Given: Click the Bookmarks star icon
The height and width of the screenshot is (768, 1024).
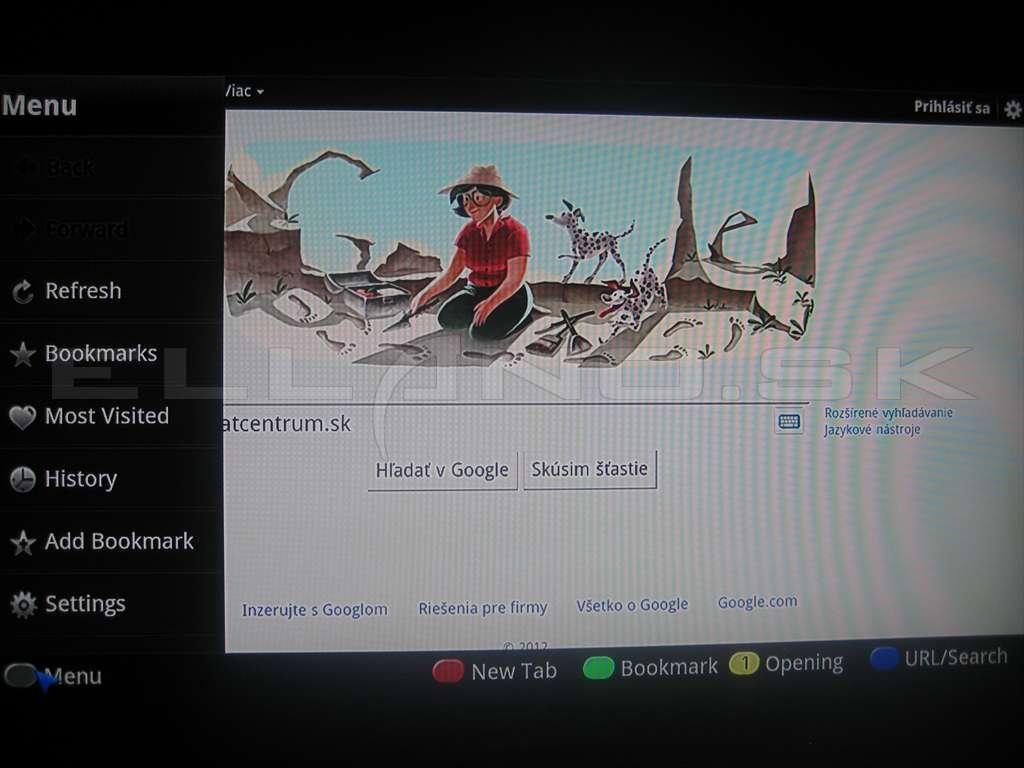Looking at the screenshot, I should point(23,354).
